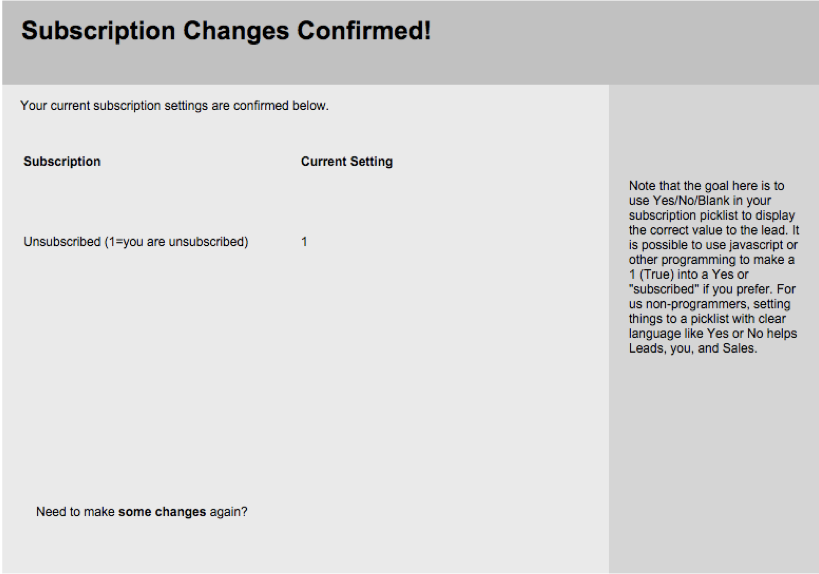
Task: Click 'other programming to make a' line
Action: [x=711, y=260]
